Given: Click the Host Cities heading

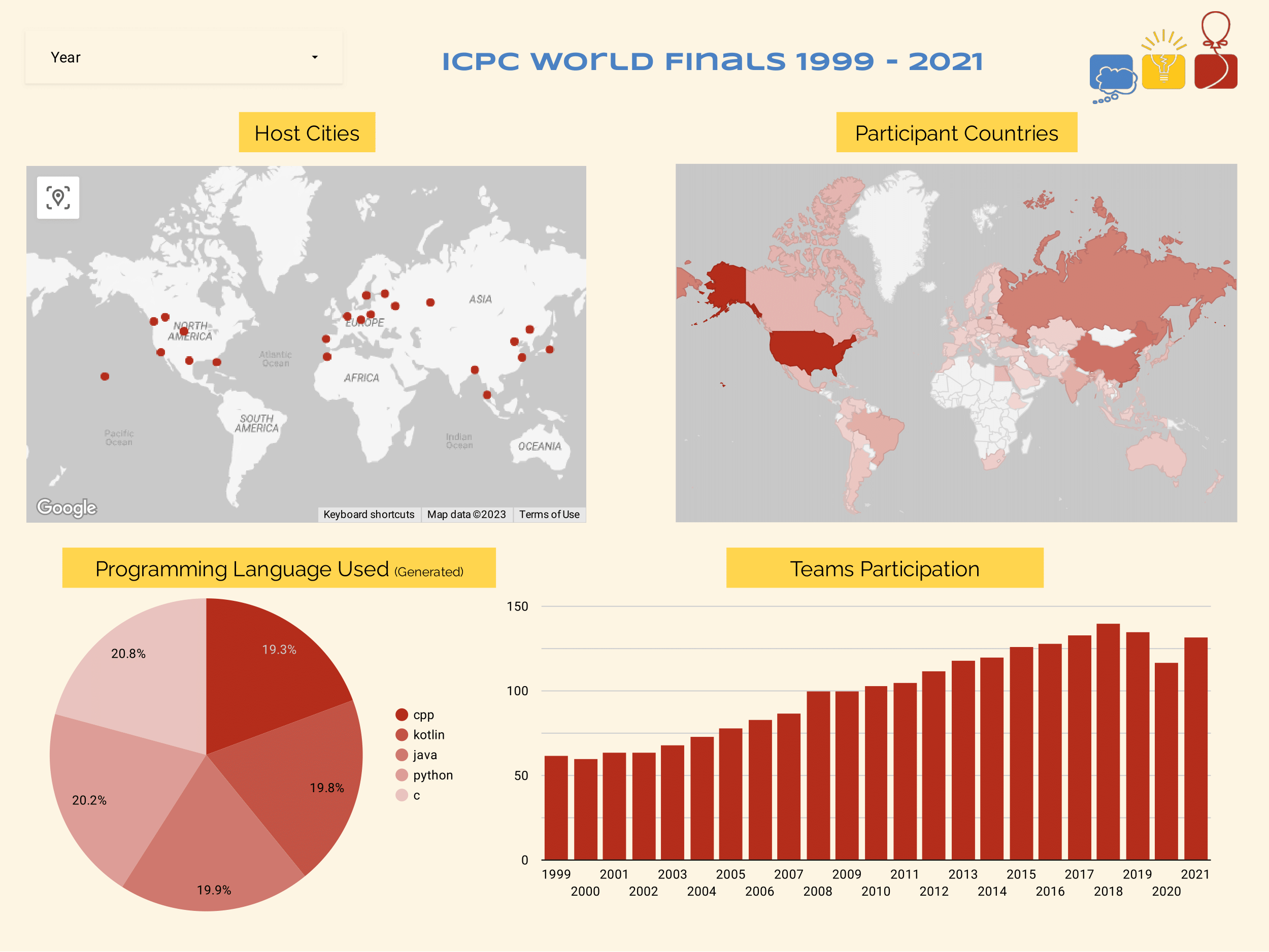Looking at the screenshot, I should (307, 132).
